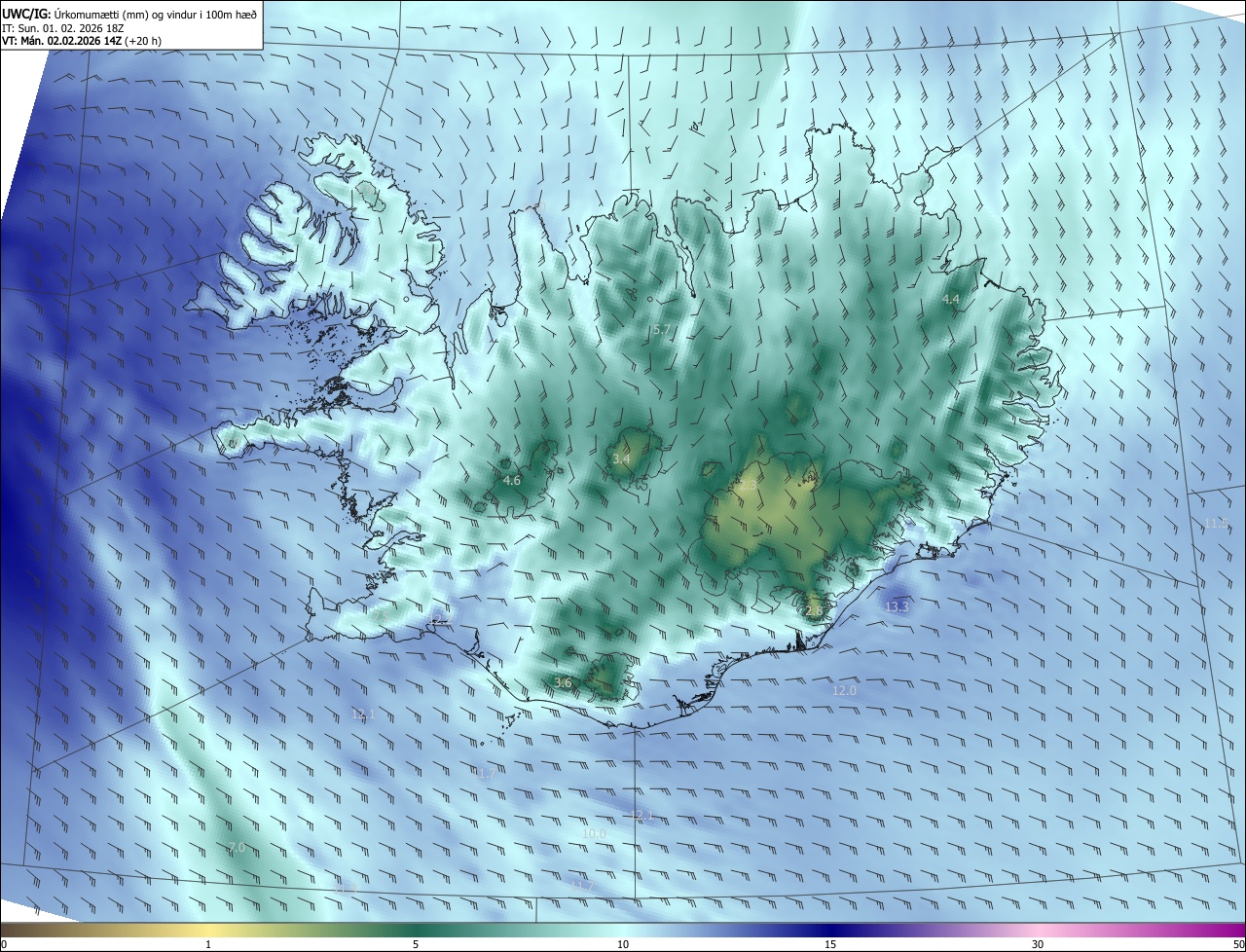The width and height of the screenshot is (1246, 952).
Task: Click the color scale tick label 50
Action: [1238, 944]
